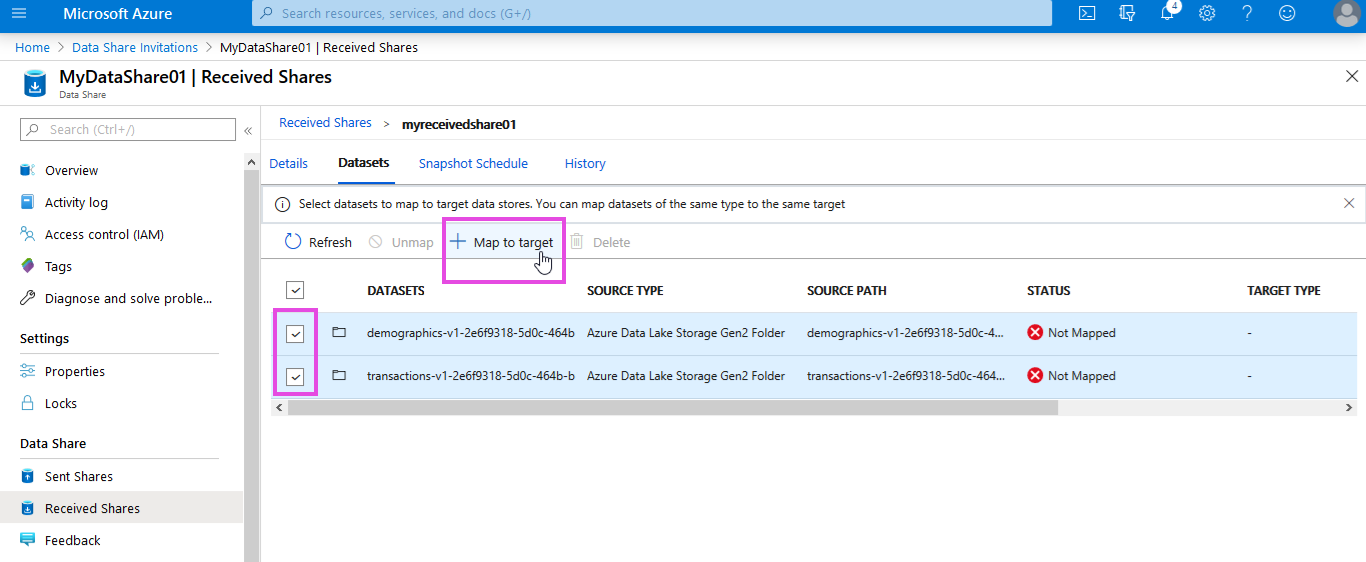Click the info icon in the message bar
Viewport: 1366px width, 562px height.
283,204
